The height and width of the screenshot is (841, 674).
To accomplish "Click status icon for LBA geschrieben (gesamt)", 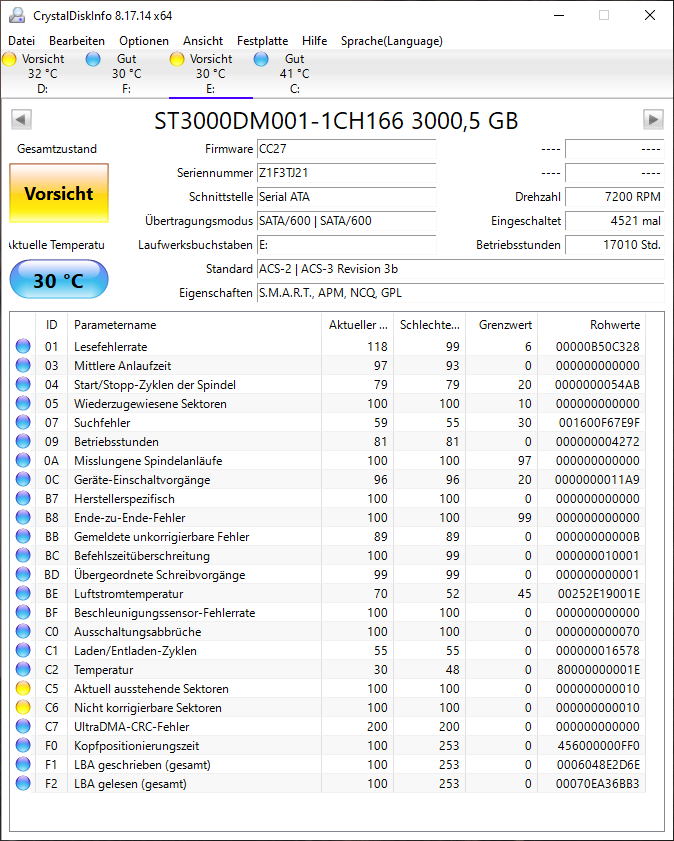I will click(23, 764).
